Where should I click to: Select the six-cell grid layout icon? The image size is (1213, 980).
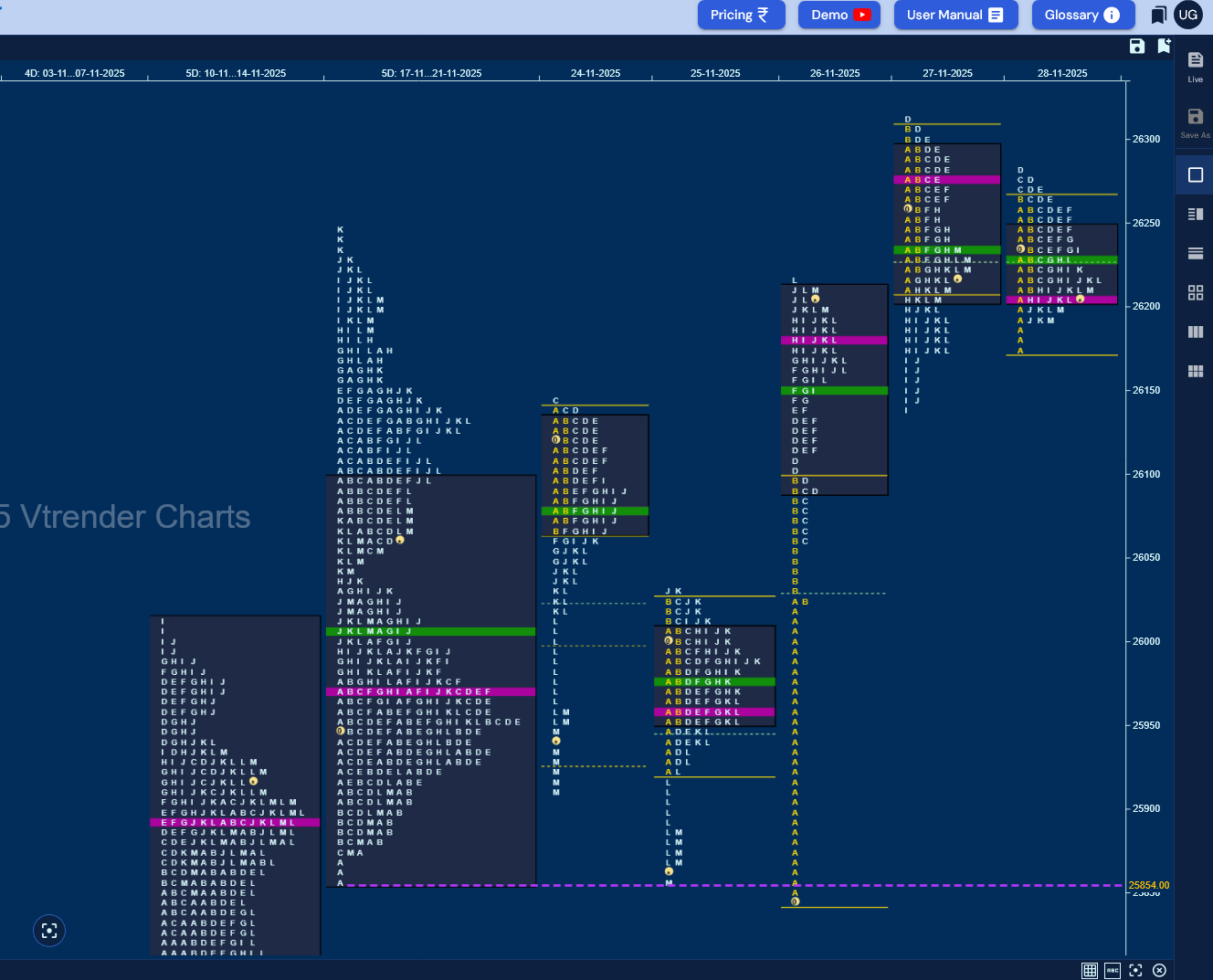pyautogui.click(x=1195, y=371)
